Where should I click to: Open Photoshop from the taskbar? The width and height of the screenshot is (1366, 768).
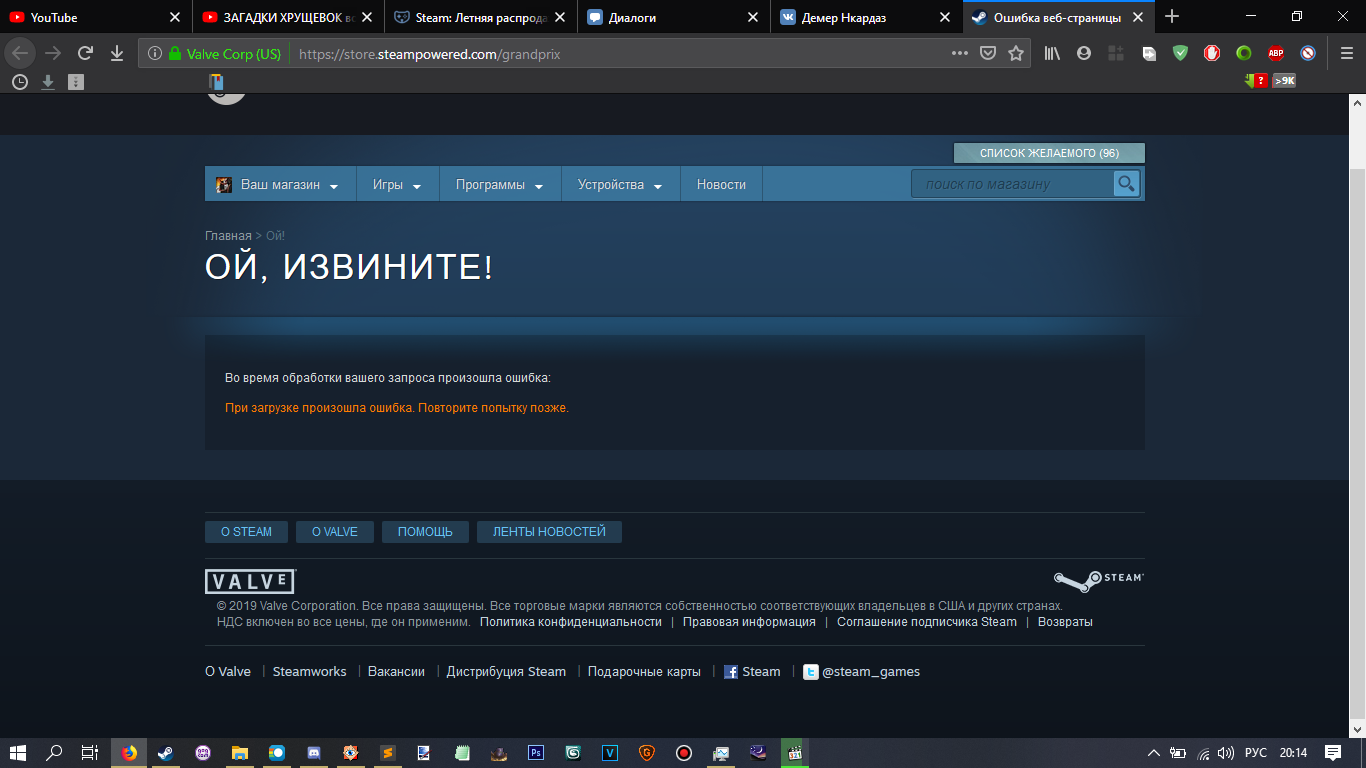[535, 753]
